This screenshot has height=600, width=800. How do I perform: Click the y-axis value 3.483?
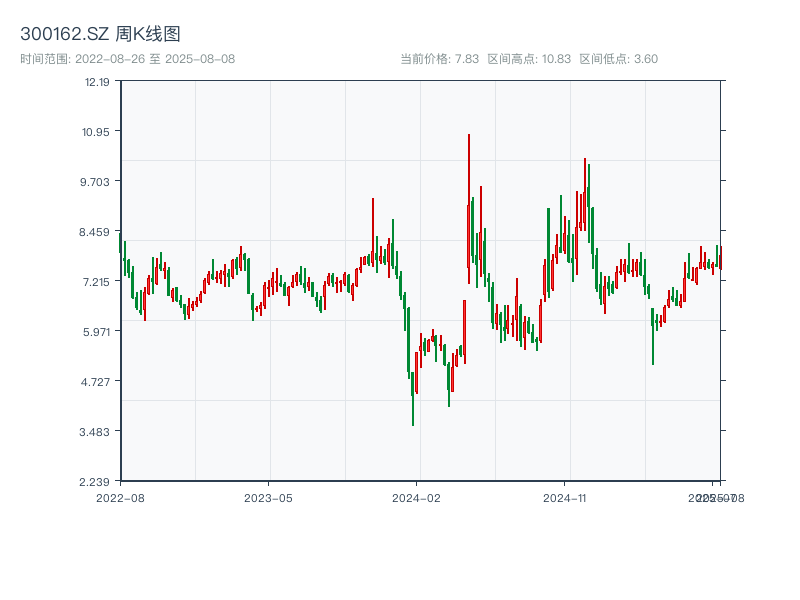tap(95, 432)
